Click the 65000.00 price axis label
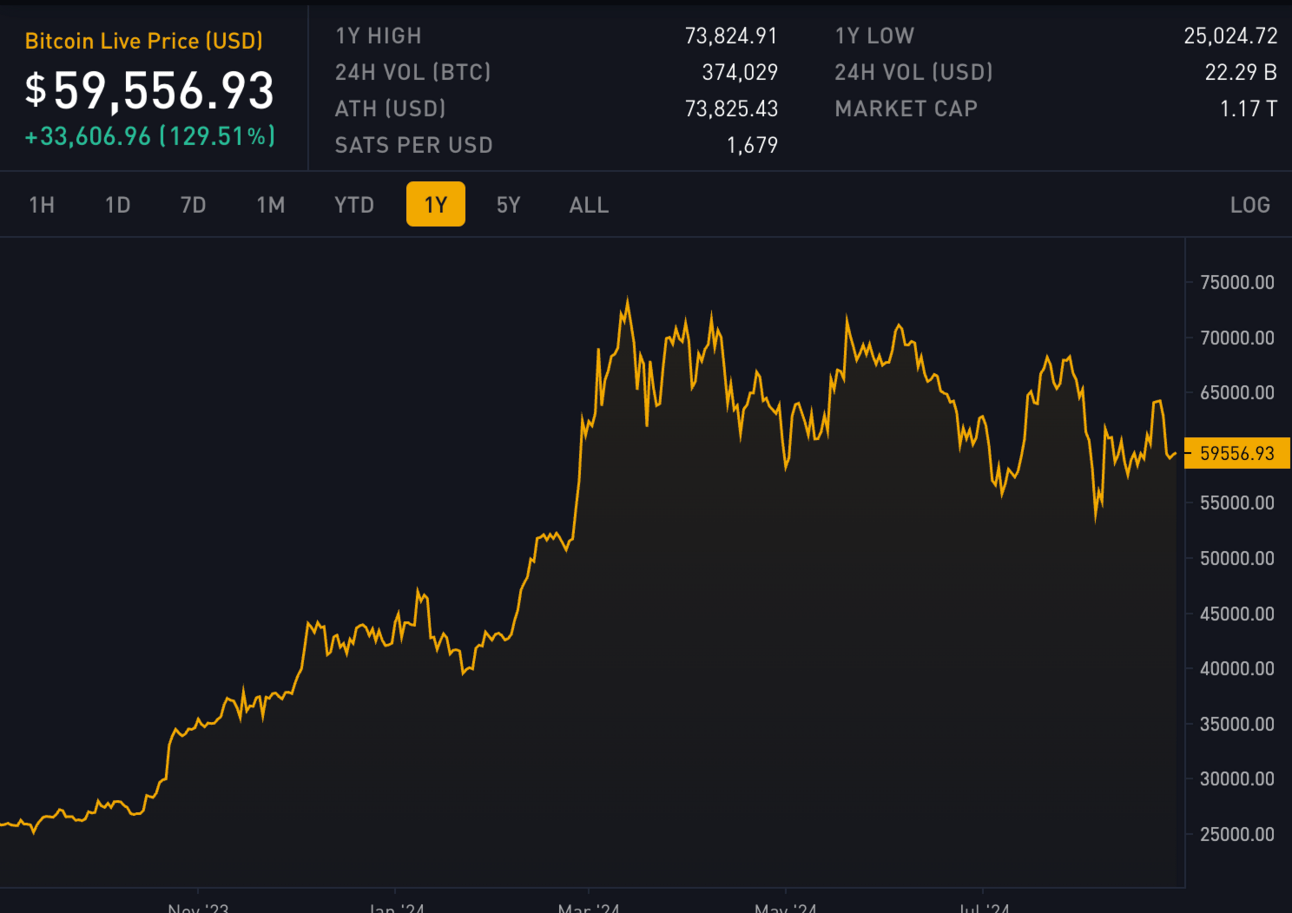This screenshot has height=913, width=1292. [1237, 393]
